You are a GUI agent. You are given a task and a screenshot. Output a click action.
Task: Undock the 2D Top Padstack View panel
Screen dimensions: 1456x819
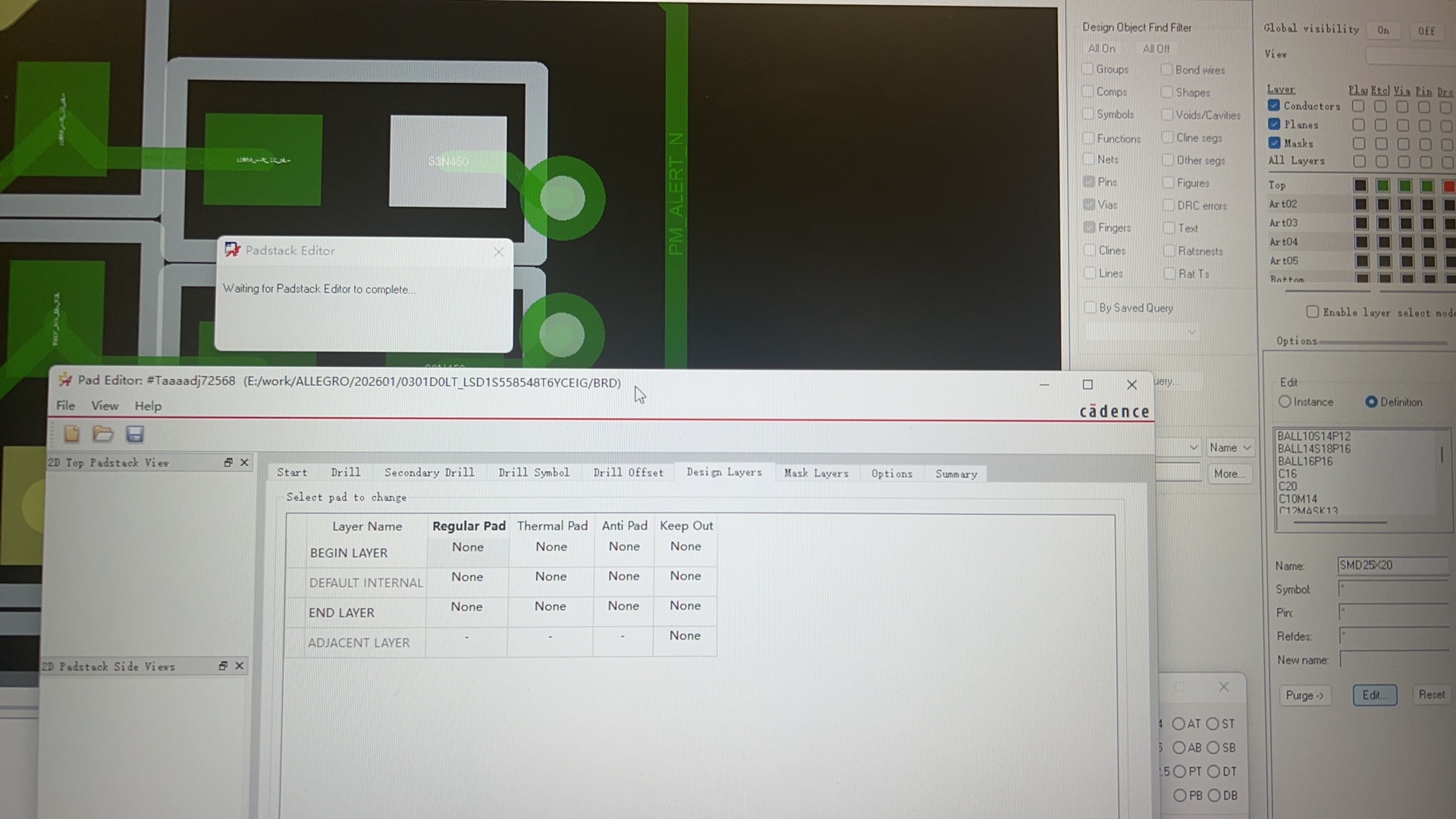[228, 463]
